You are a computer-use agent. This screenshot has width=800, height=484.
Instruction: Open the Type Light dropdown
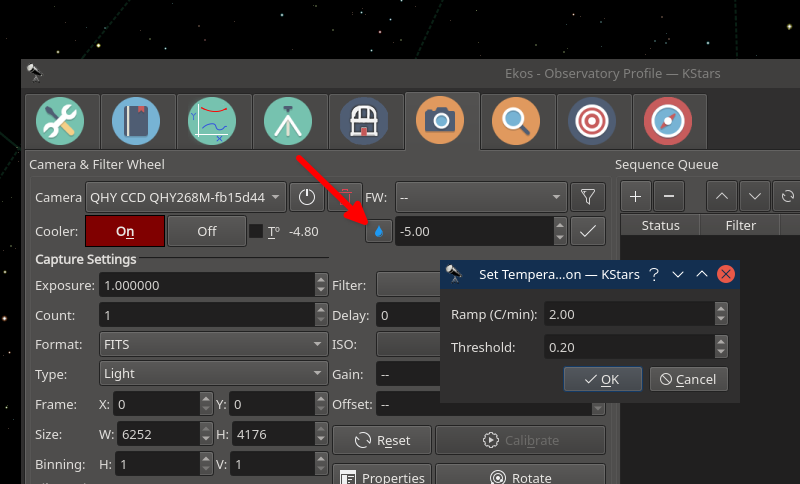(x=213, y=374)
